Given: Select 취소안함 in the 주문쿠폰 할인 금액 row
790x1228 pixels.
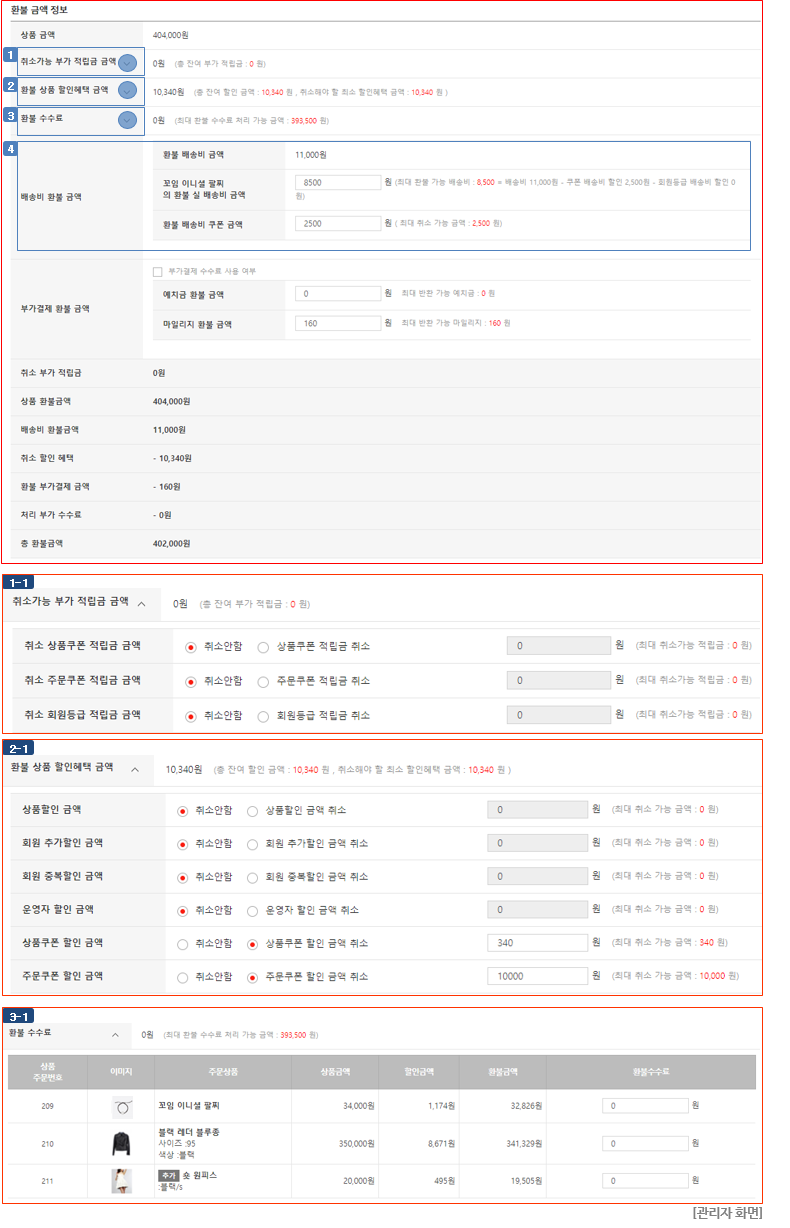Looking at the screenshot, I should click(x=182, y=977).
